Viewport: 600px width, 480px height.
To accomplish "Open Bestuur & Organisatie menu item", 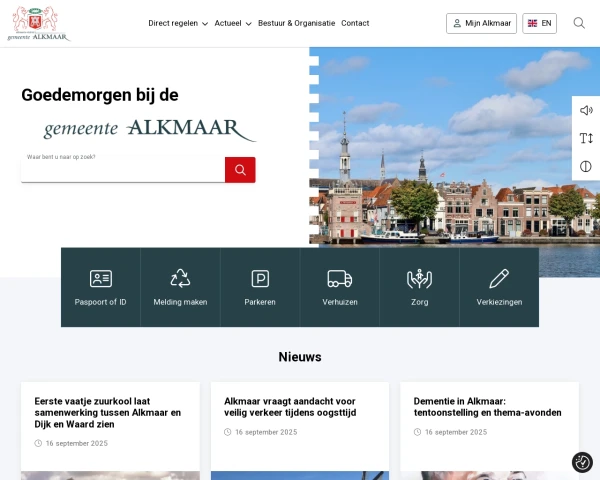I will 296,23.
